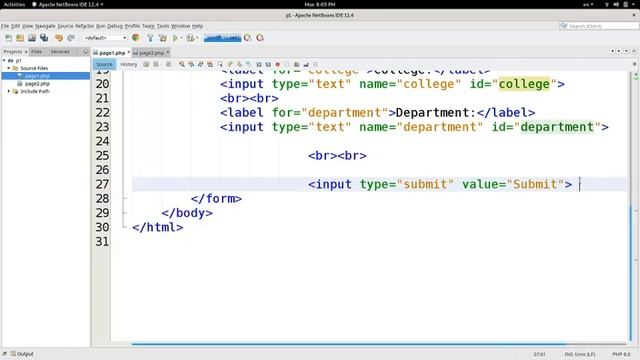Viewport: 640px width, 360px height.
Task: Open the Refactor menu
Action: [84, 26]
